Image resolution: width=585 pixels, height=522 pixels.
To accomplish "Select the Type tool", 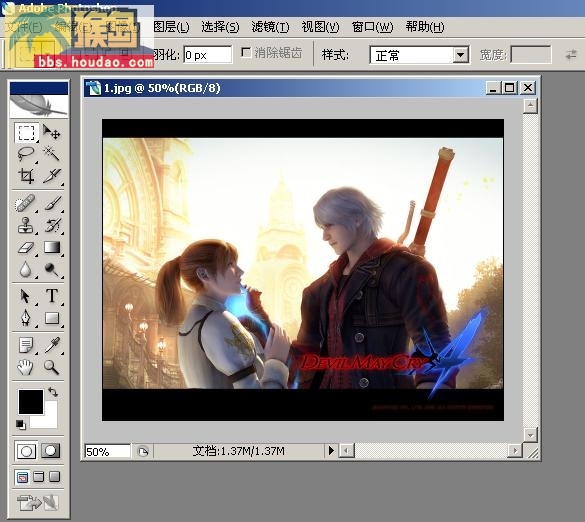I will click(x=51, y=296).
